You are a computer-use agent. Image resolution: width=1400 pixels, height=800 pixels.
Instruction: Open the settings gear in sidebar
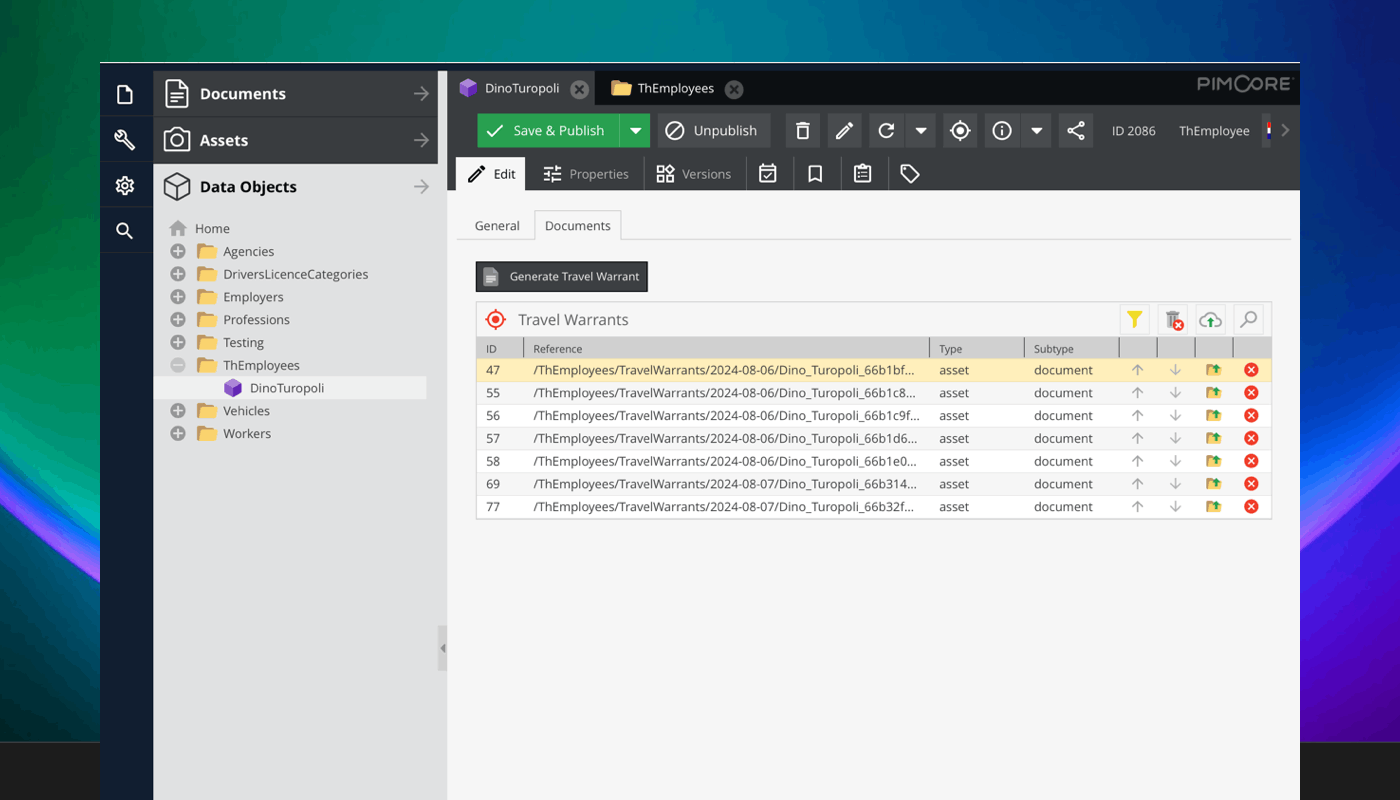tap(125, 185)
